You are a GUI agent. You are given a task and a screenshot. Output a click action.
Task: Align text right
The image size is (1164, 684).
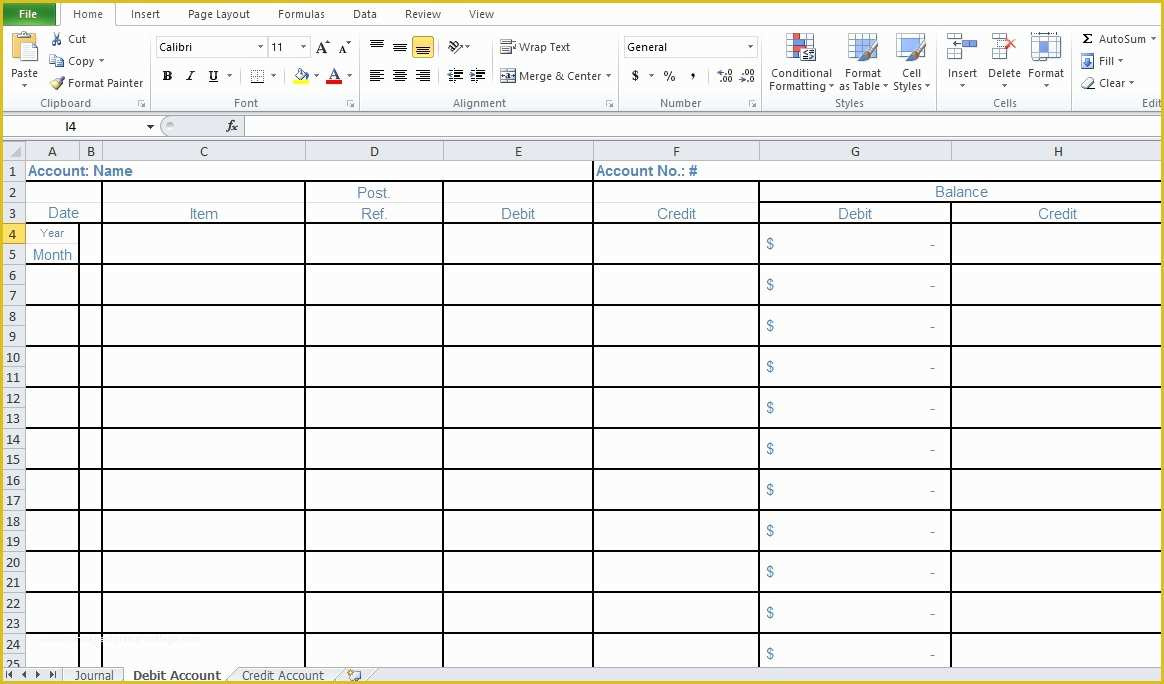pos(423,76)
